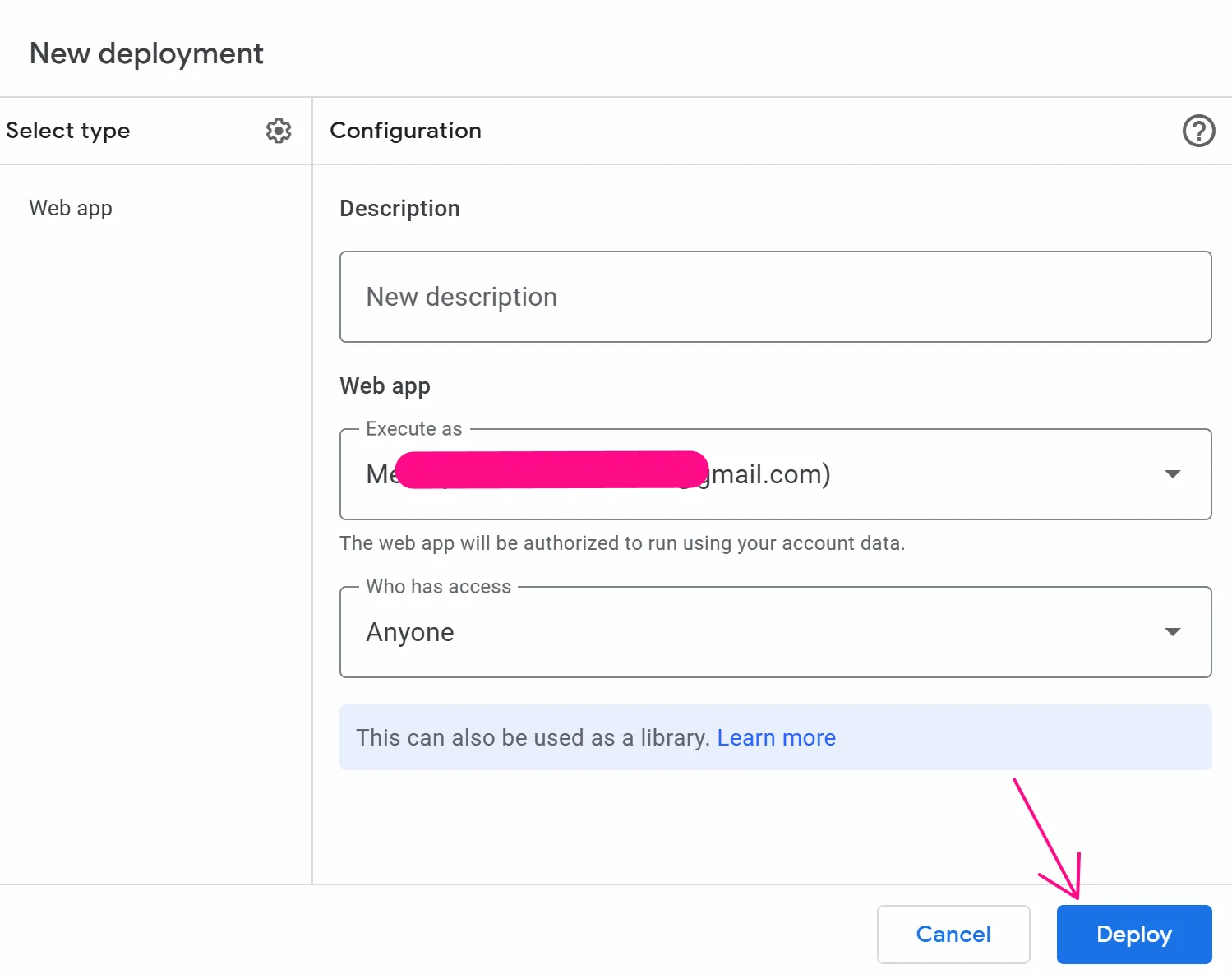Click the Select type header
1232x974 pixels.
(68, 131)
